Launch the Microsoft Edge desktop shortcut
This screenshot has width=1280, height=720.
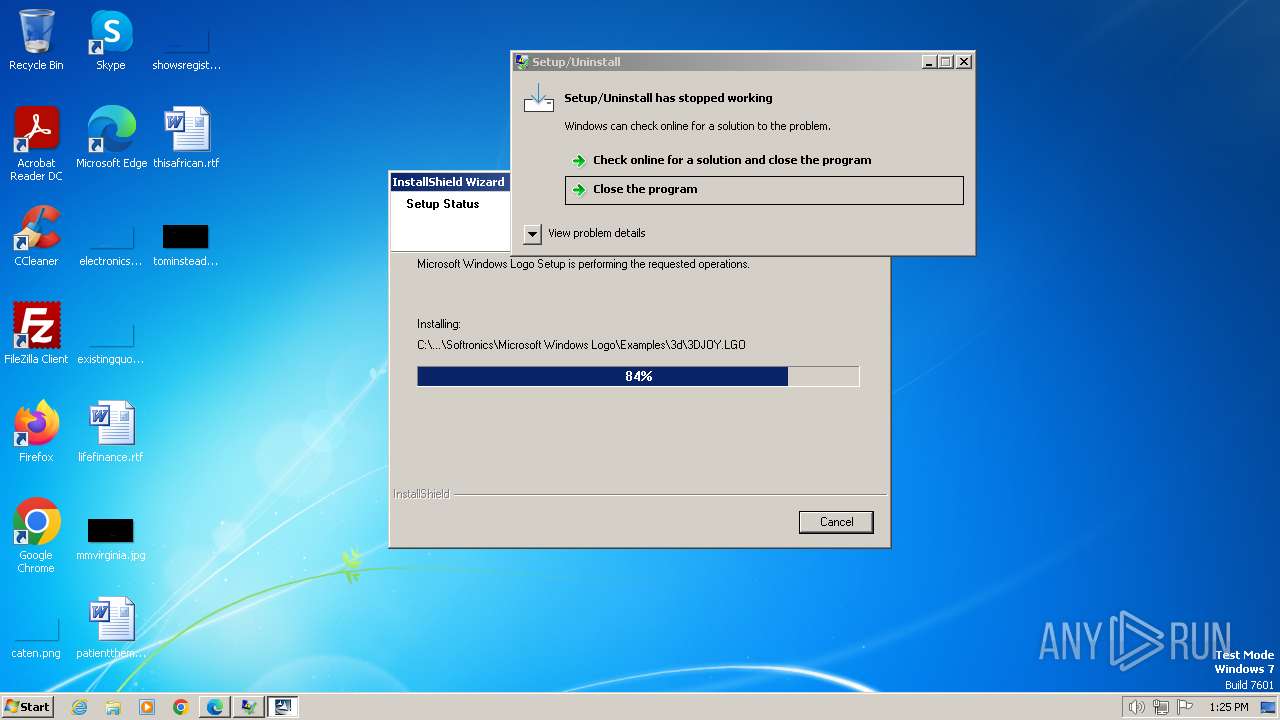(x=111, y=138)
